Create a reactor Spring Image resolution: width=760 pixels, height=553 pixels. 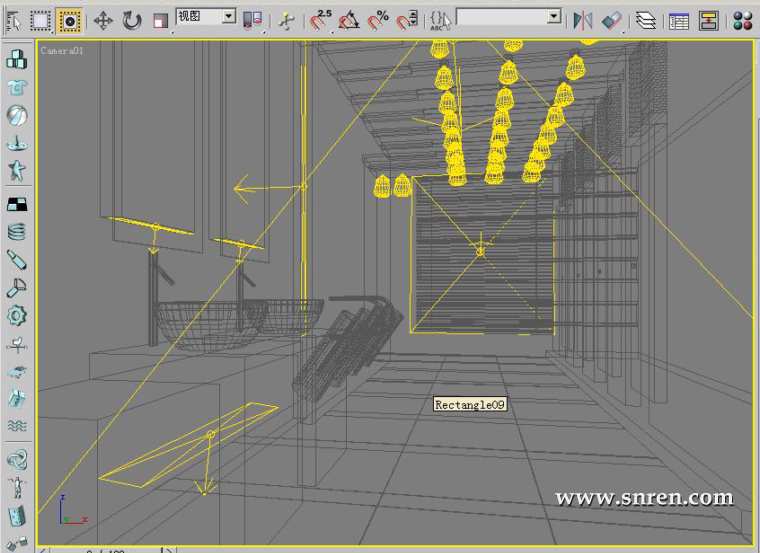[x=17, y=232]
